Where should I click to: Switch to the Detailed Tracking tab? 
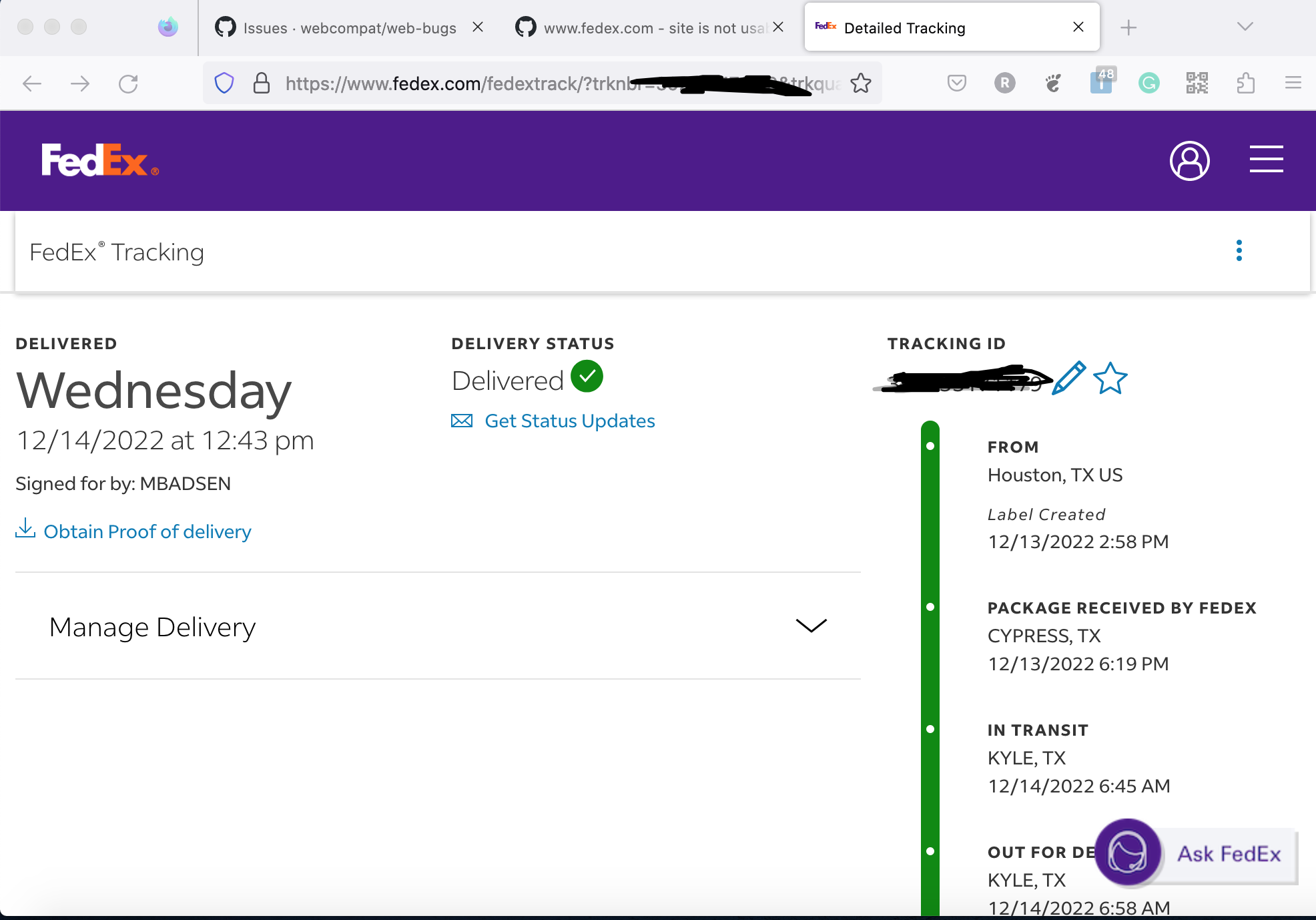pos(904,27)
